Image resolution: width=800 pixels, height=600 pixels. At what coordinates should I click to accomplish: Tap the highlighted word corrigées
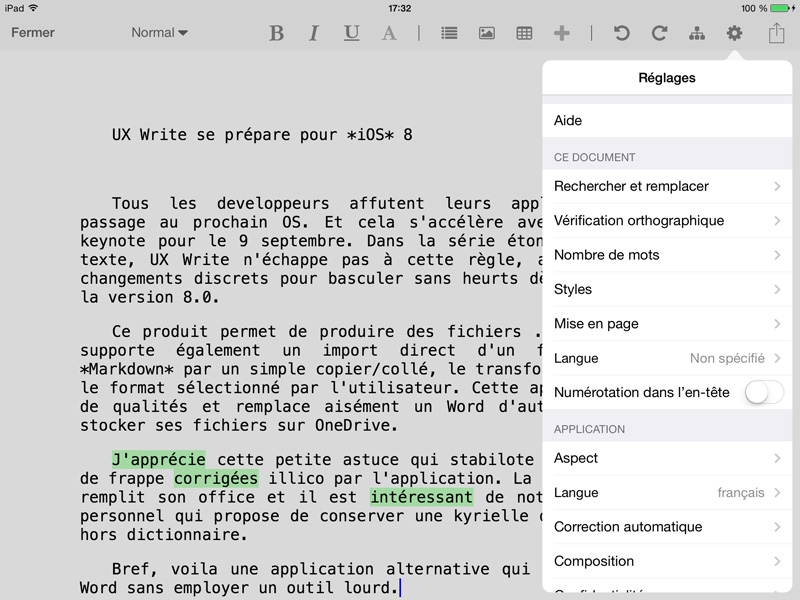pos(216,478)
